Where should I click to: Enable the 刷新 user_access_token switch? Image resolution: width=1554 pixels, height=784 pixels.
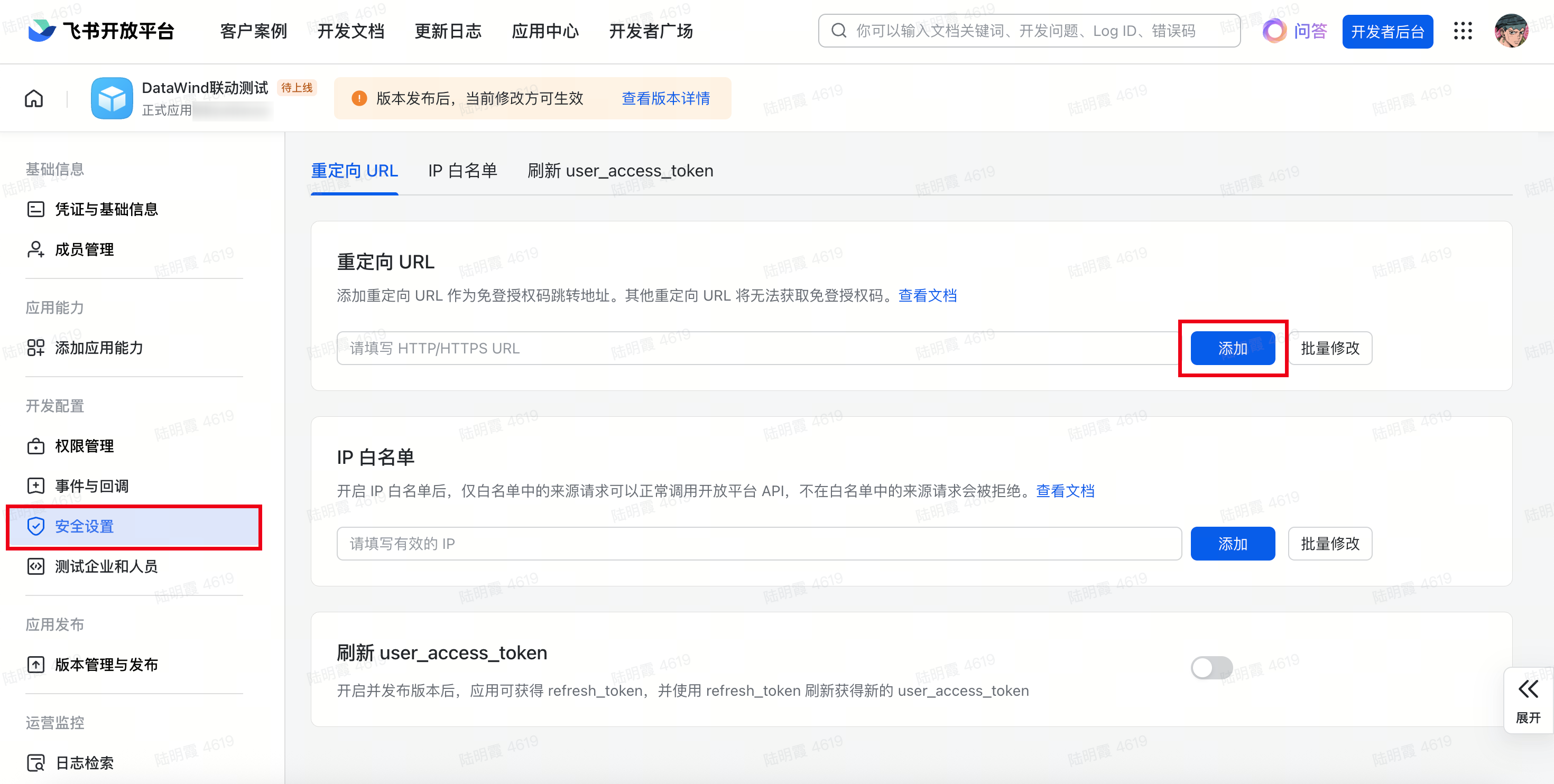point(1211,668)
